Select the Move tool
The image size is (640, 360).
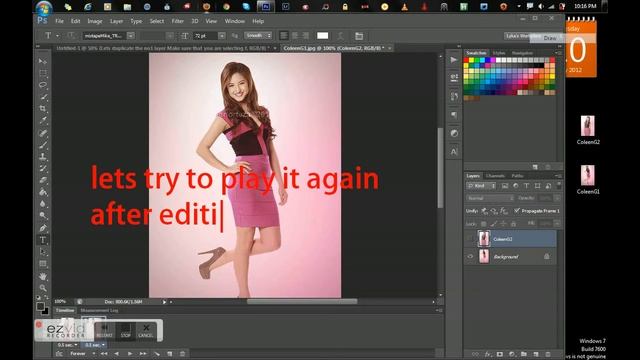point(42,61)
